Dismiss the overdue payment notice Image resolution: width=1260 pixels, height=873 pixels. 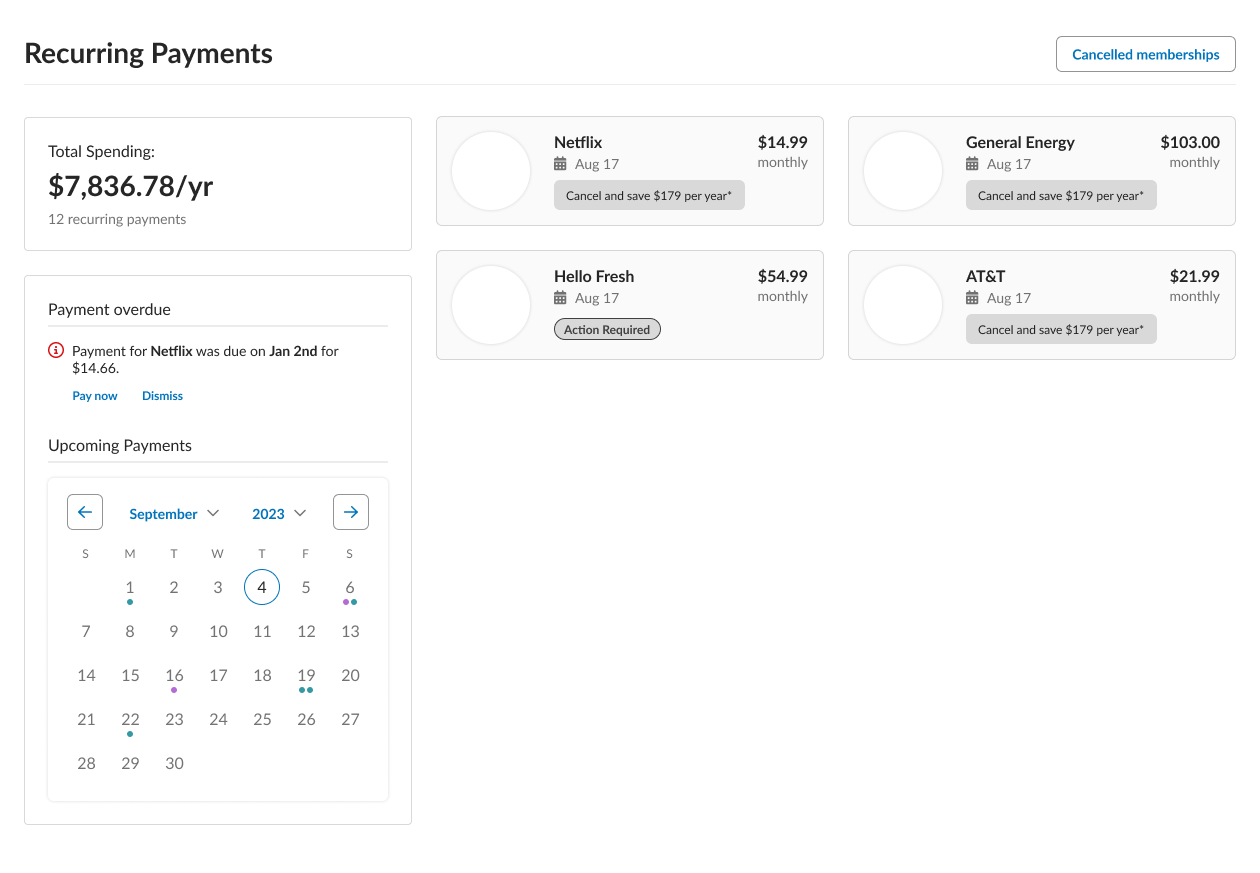(162, 395)
